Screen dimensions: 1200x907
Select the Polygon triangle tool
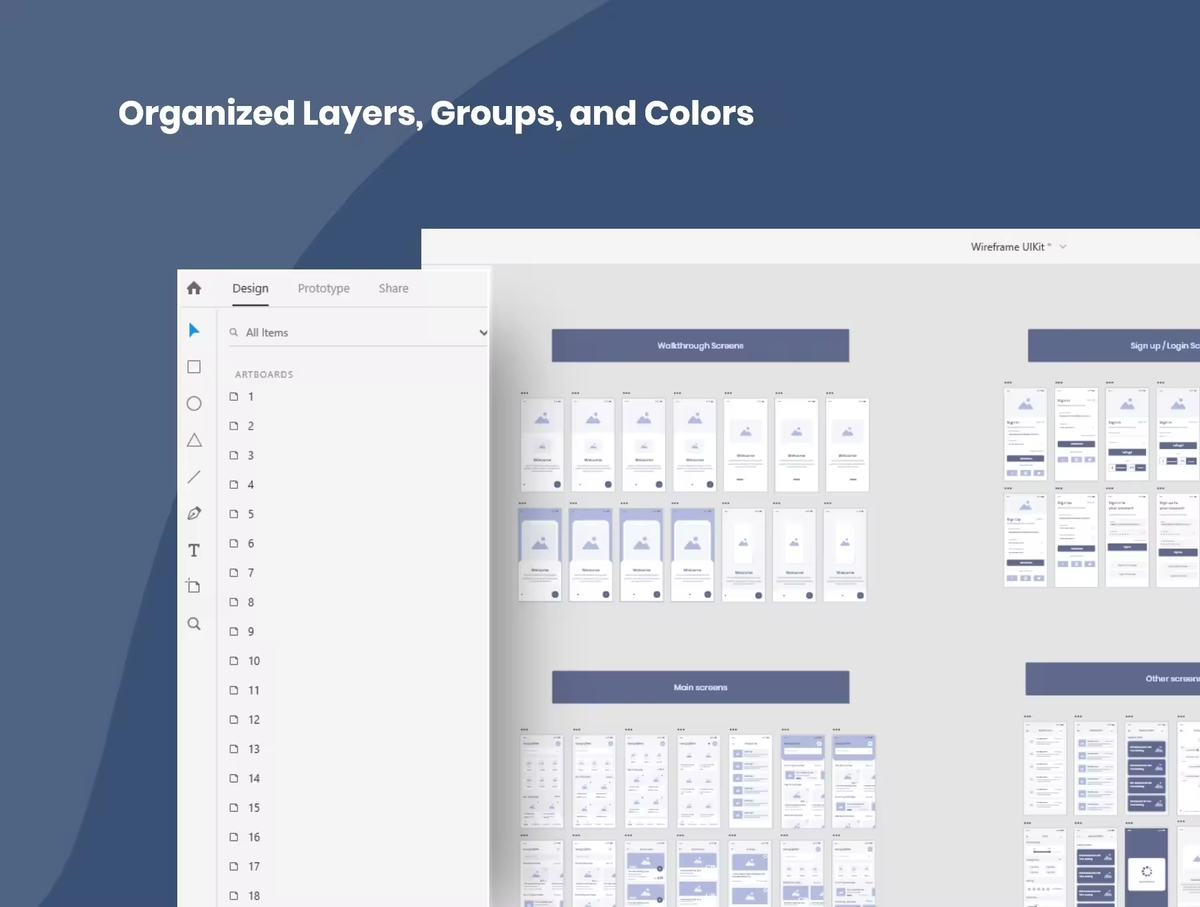tap(194, 440)
